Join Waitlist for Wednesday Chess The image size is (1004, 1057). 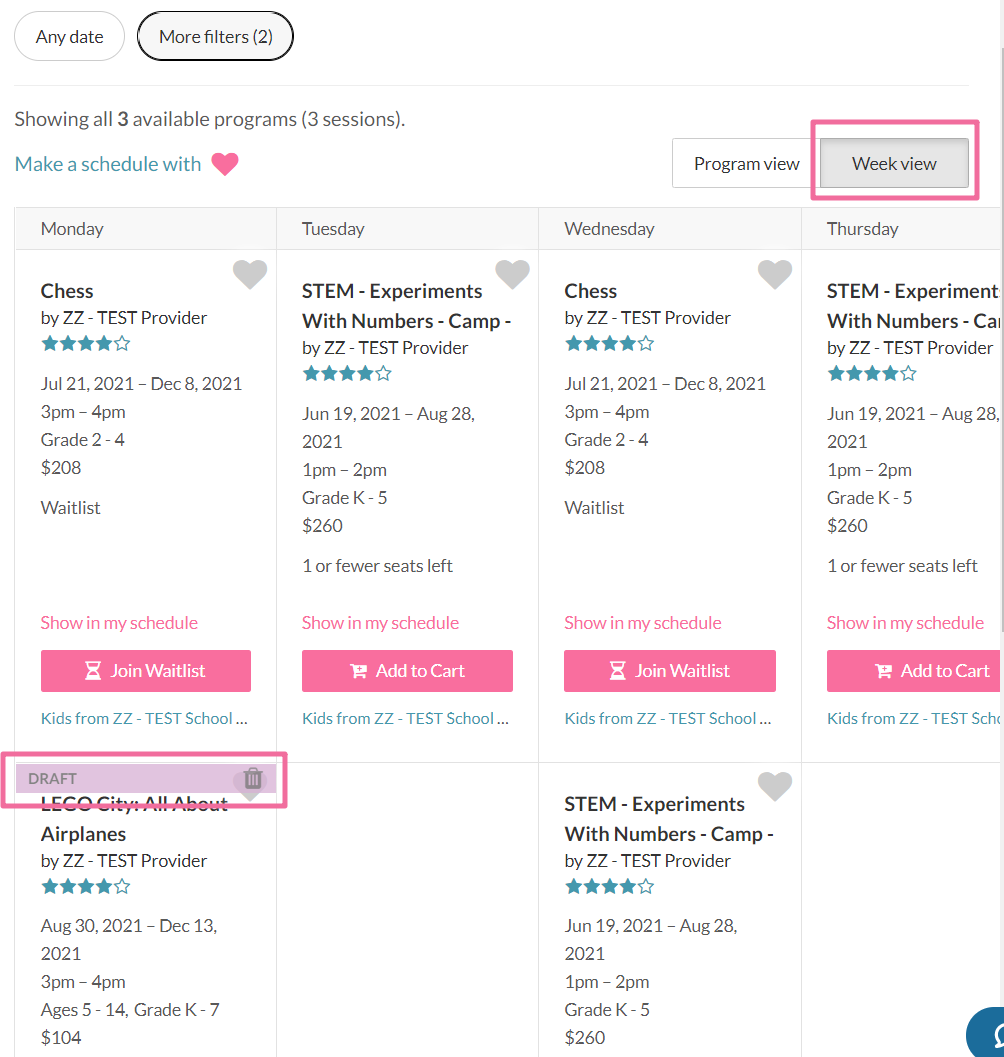[670, 671]
